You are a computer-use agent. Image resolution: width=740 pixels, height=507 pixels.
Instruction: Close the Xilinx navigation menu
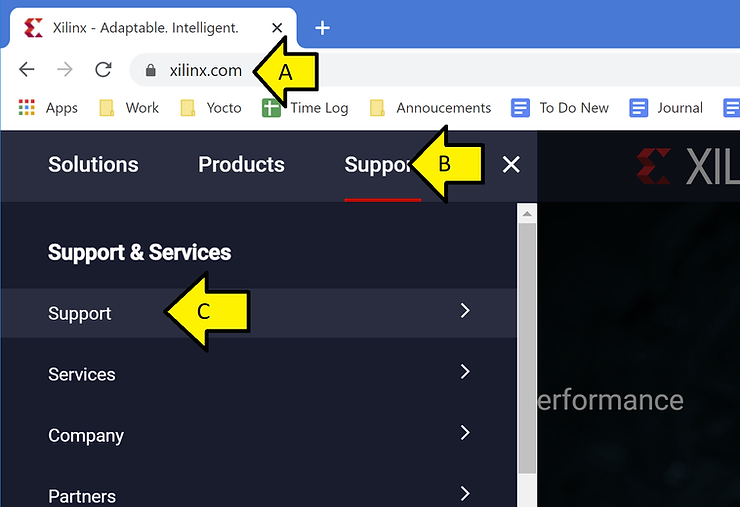coord(511,165)
